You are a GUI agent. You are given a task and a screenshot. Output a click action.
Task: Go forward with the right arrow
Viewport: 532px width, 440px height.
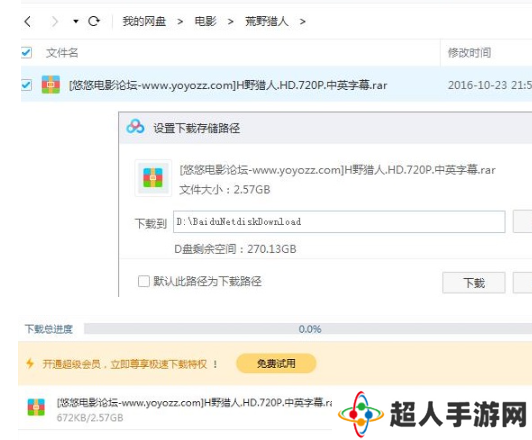point(54,21)
